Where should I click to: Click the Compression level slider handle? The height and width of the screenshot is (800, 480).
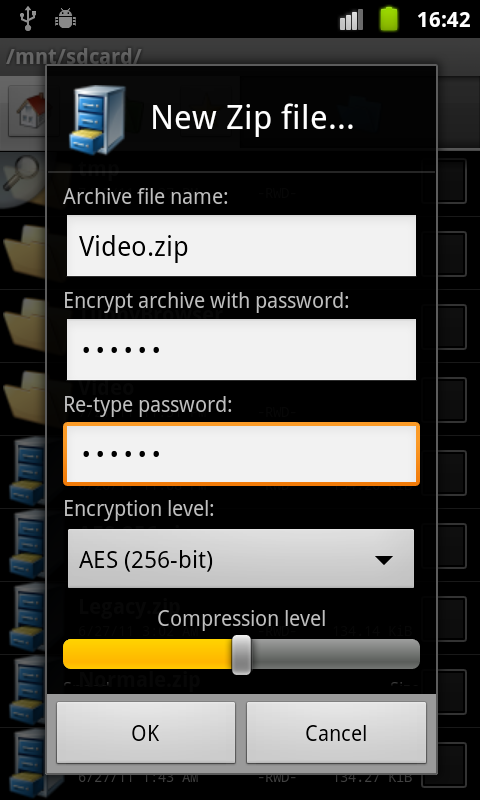(x=241, y=655)
